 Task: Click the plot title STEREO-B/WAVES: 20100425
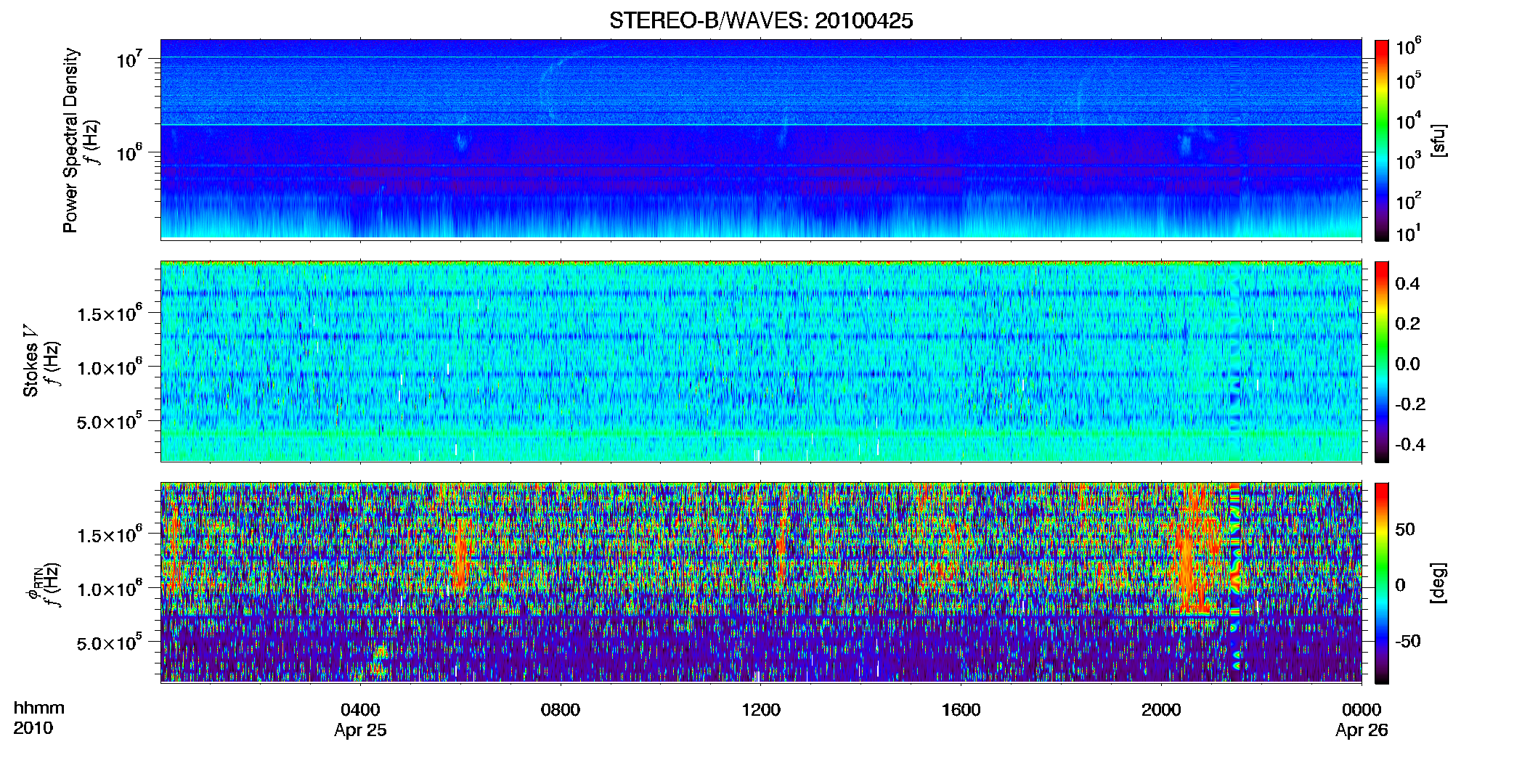point(760,21)
